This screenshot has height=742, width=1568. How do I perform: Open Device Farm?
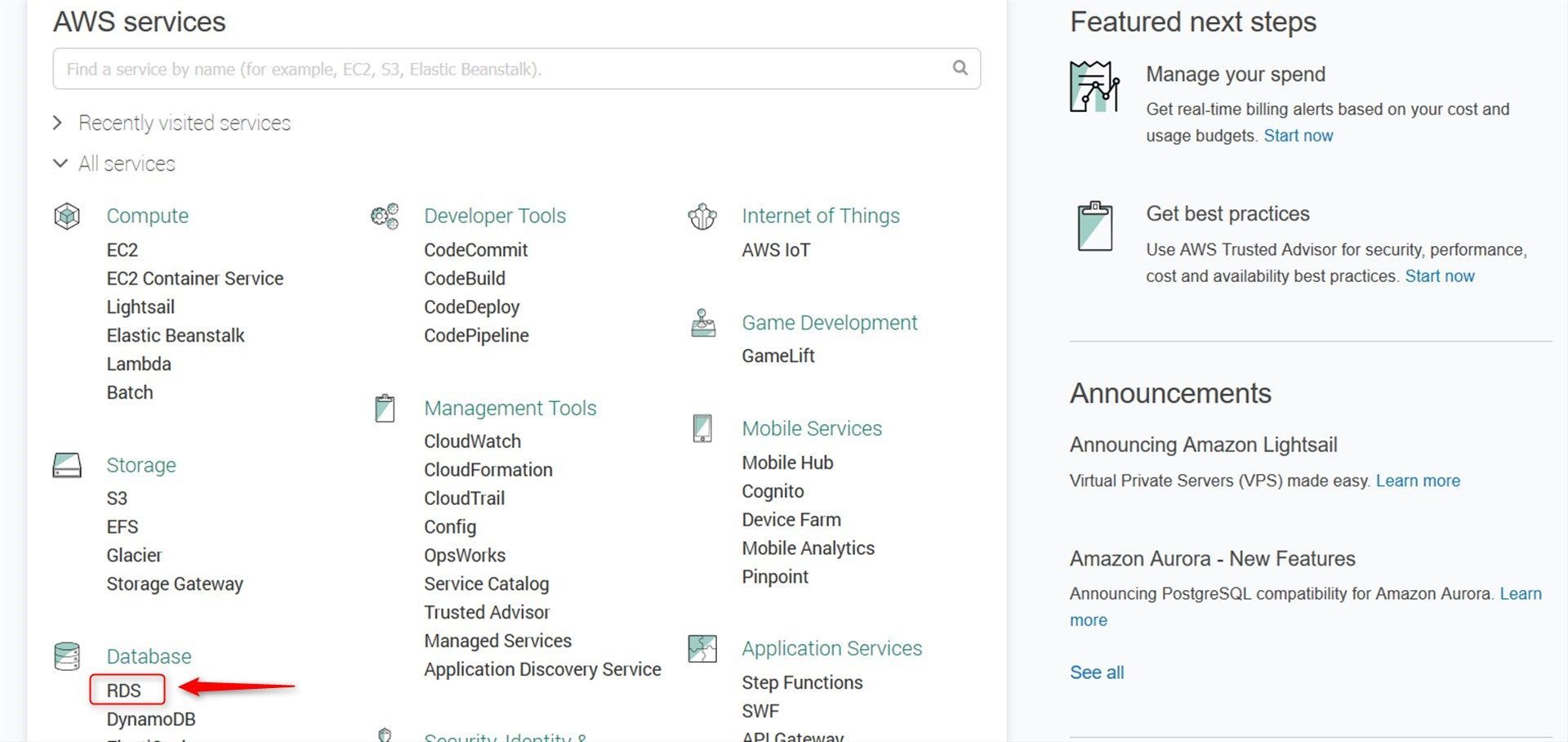pyautogui.click(x=791, y=520)
